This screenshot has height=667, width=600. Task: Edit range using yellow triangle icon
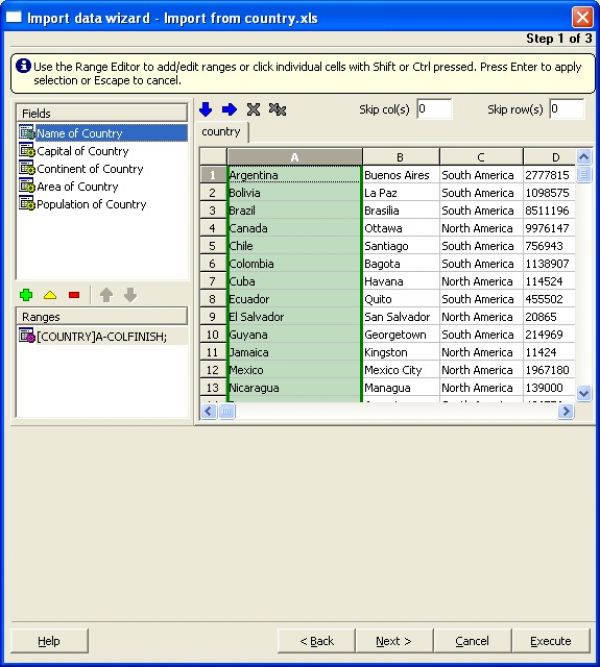[50, 295]
